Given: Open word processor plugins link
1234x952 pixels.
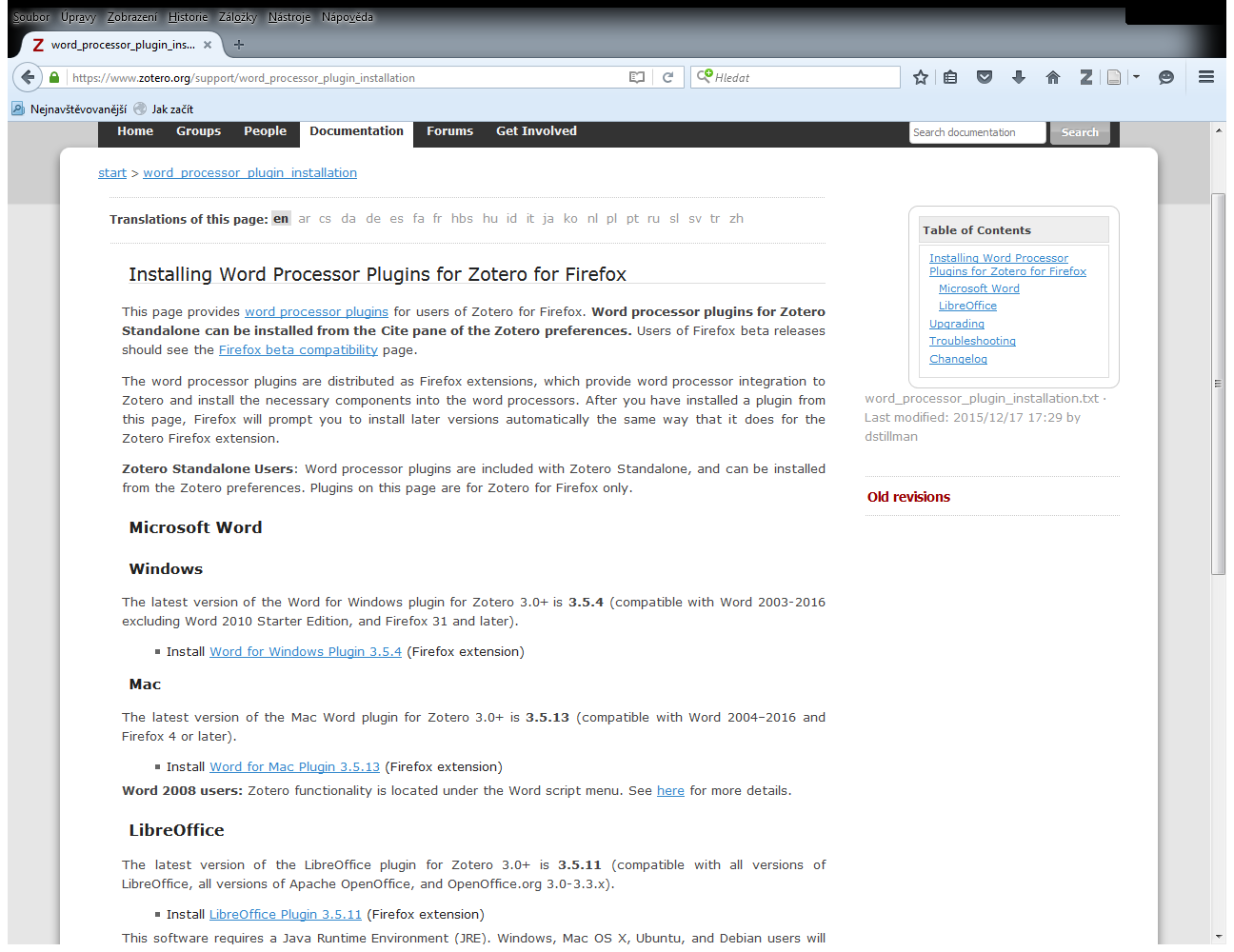Looking at the screenshot, I should 316,311.
